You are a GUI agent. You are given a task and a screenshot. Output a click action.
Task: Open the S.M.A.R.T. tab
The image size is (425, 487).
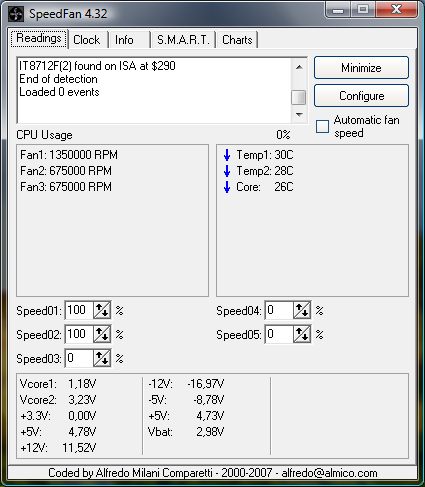point(183,40)
